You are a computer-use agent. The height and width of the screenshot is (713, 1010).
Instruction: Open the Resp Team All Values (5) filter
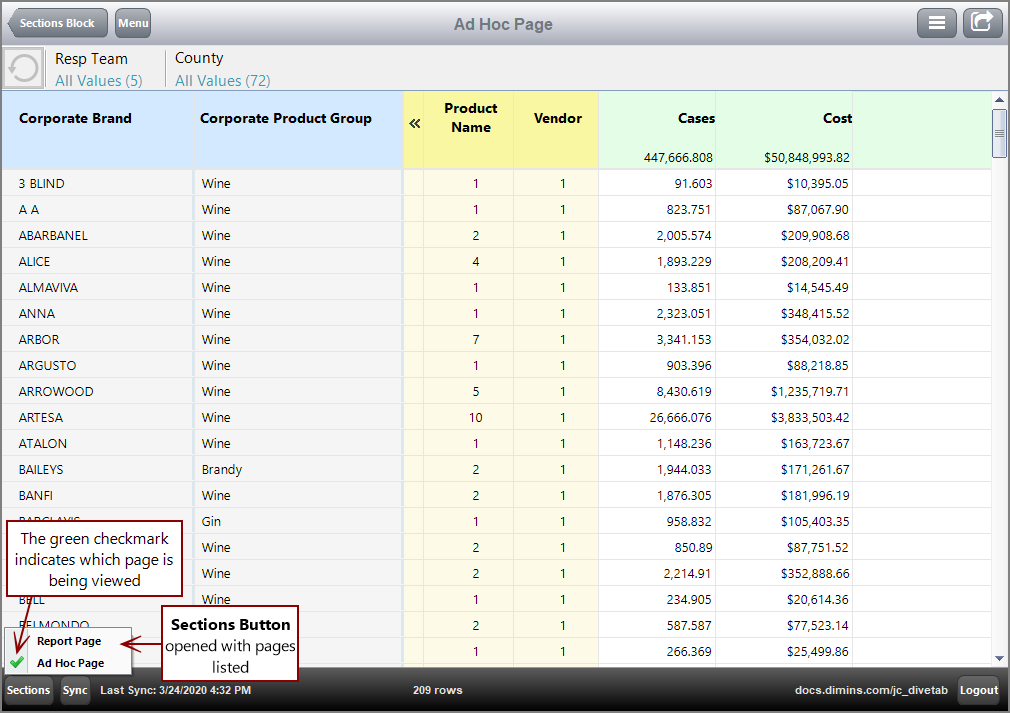[x=99, y=81]
